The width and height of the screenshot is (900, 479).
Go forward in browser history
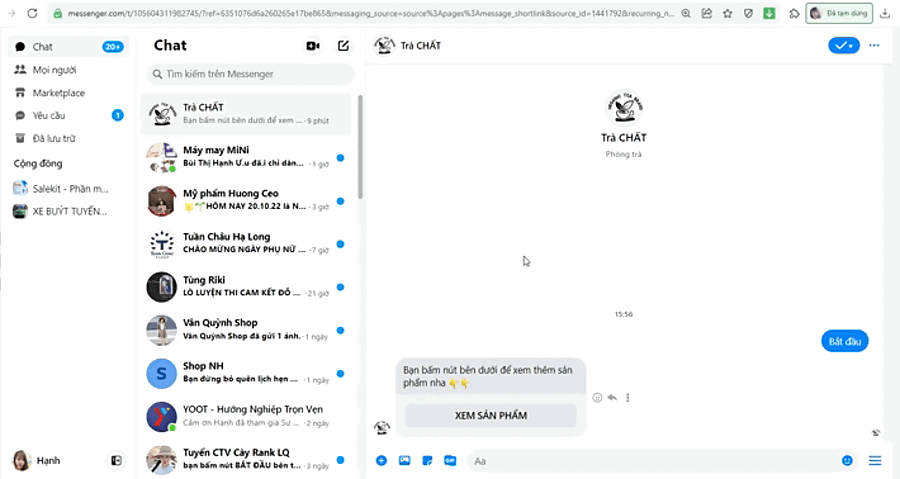coord(11,13)
